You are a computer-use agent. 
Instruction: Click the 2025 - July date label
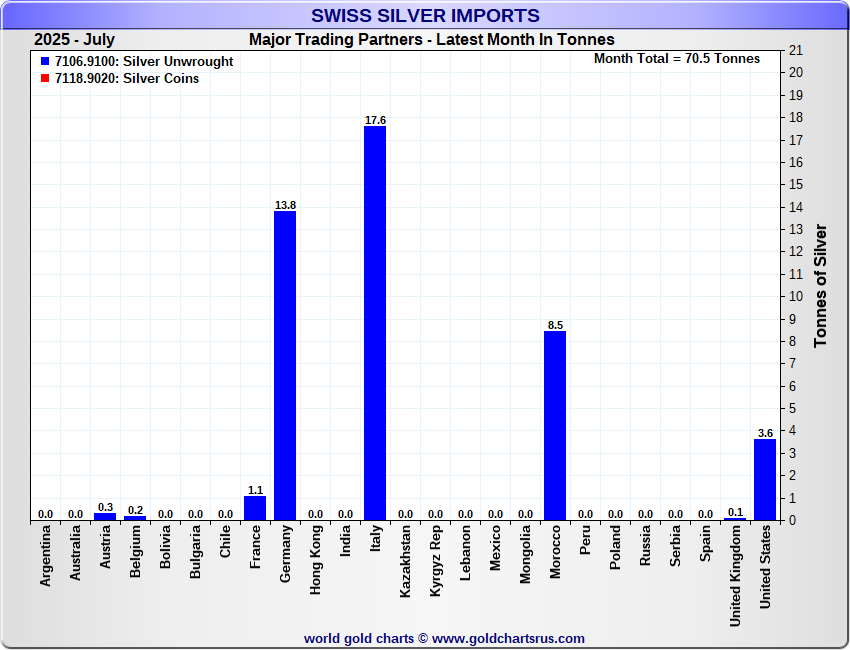point(74,40)
